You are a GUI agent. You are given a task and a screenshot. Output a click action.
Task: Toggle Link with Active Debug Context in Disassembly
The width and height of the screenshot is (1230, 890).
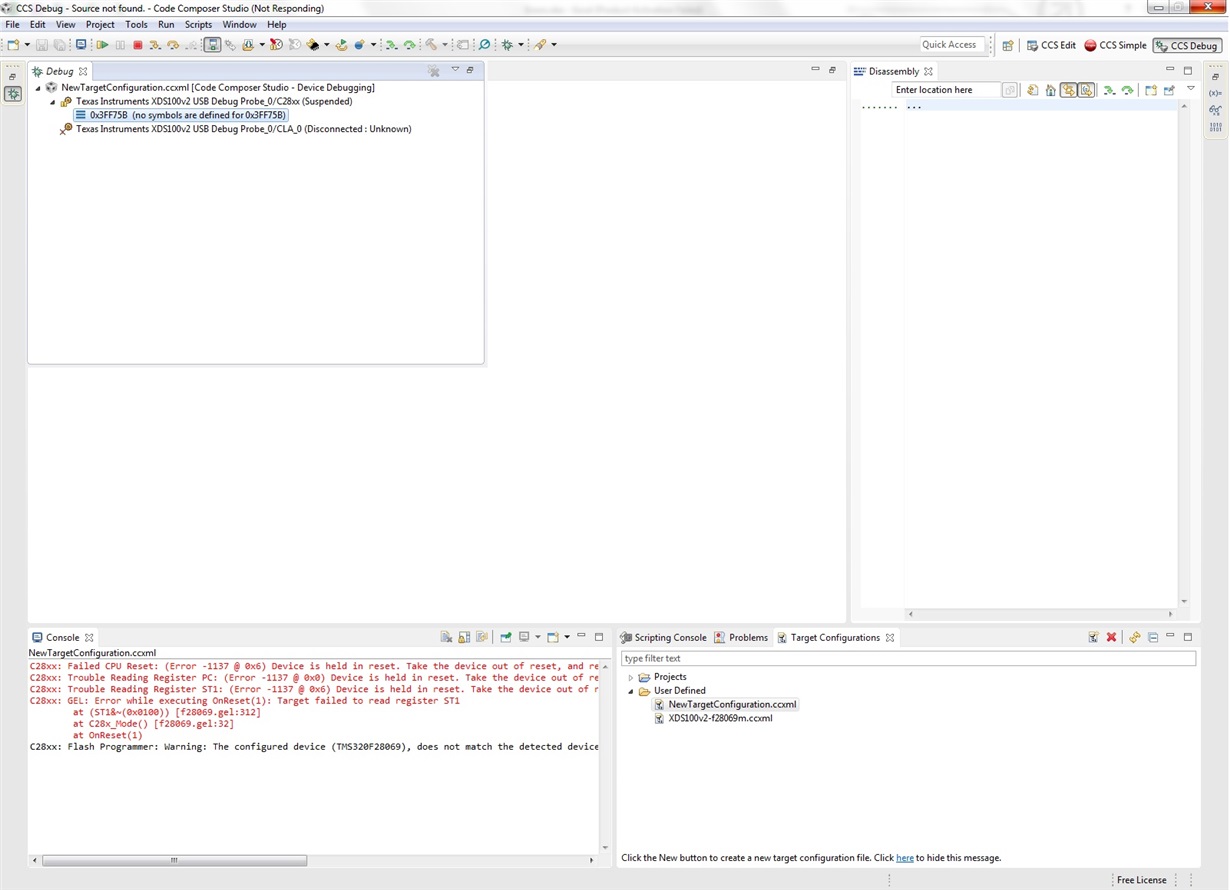pyautogui.click(x=1069, y=90)
